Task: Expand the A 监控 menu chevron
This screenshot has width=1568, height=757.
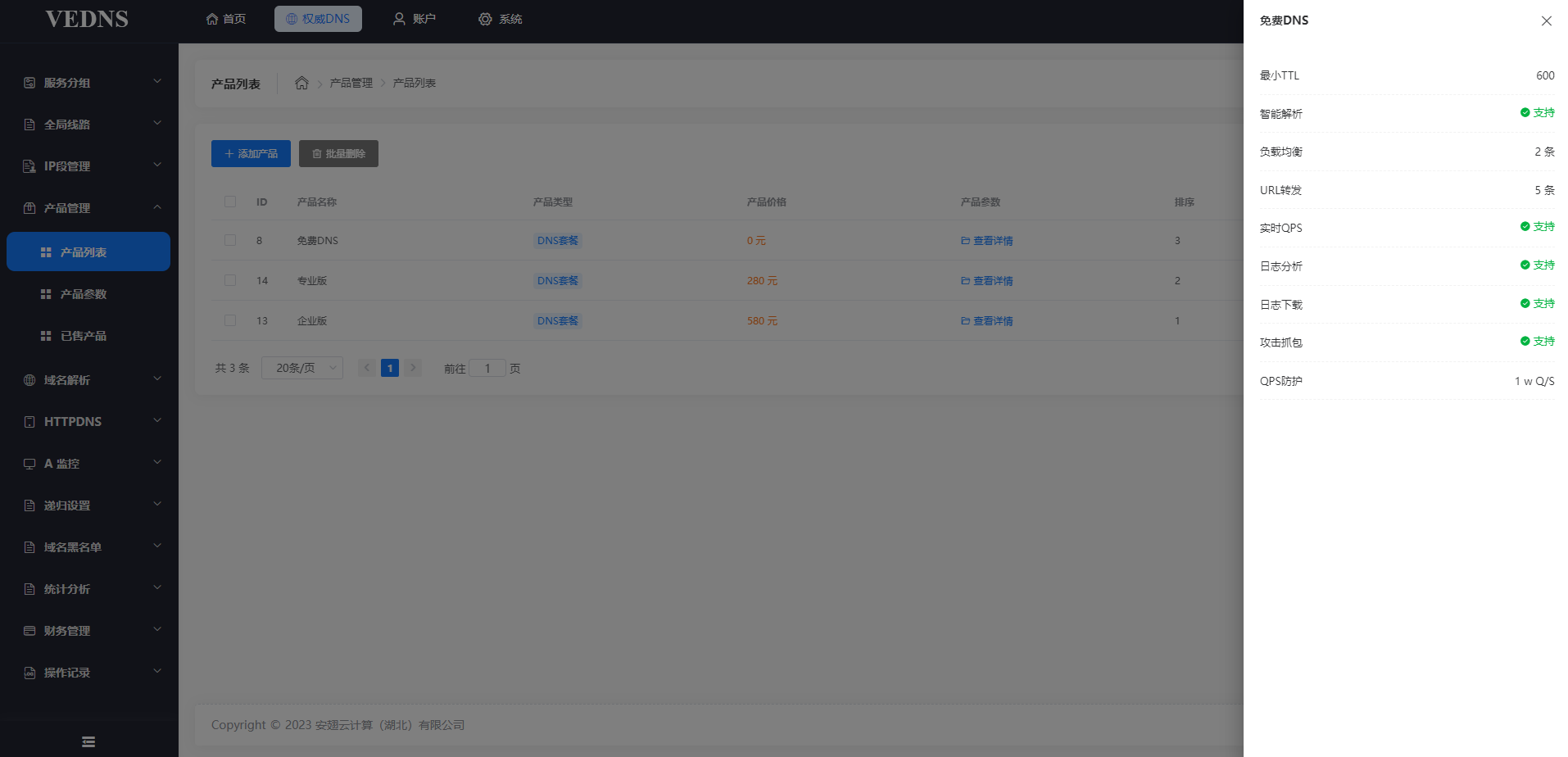Action: [x=157, y=462]
